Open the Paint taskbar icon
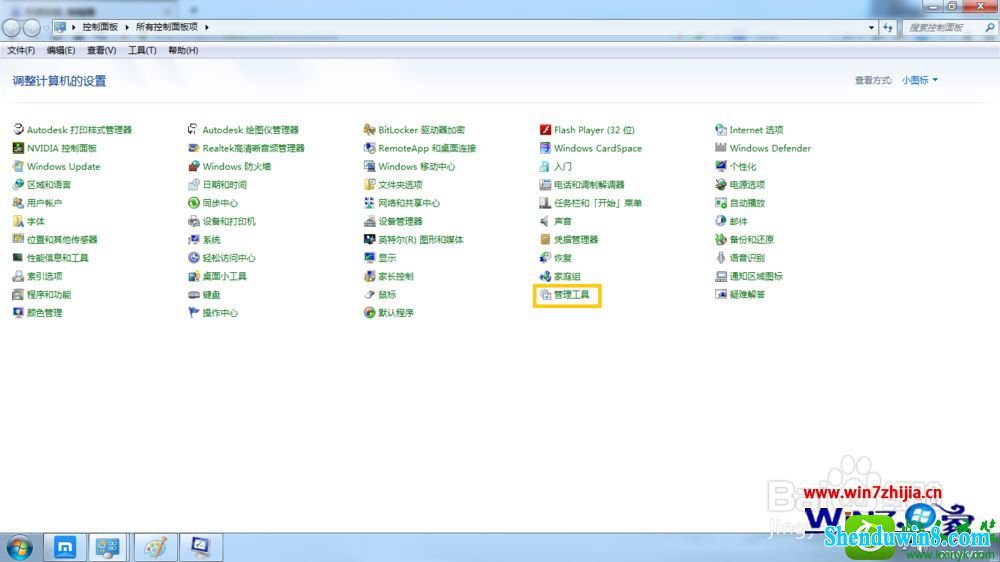The height and width of the screenshot is (562, 1000). click(x=155, y=547)
